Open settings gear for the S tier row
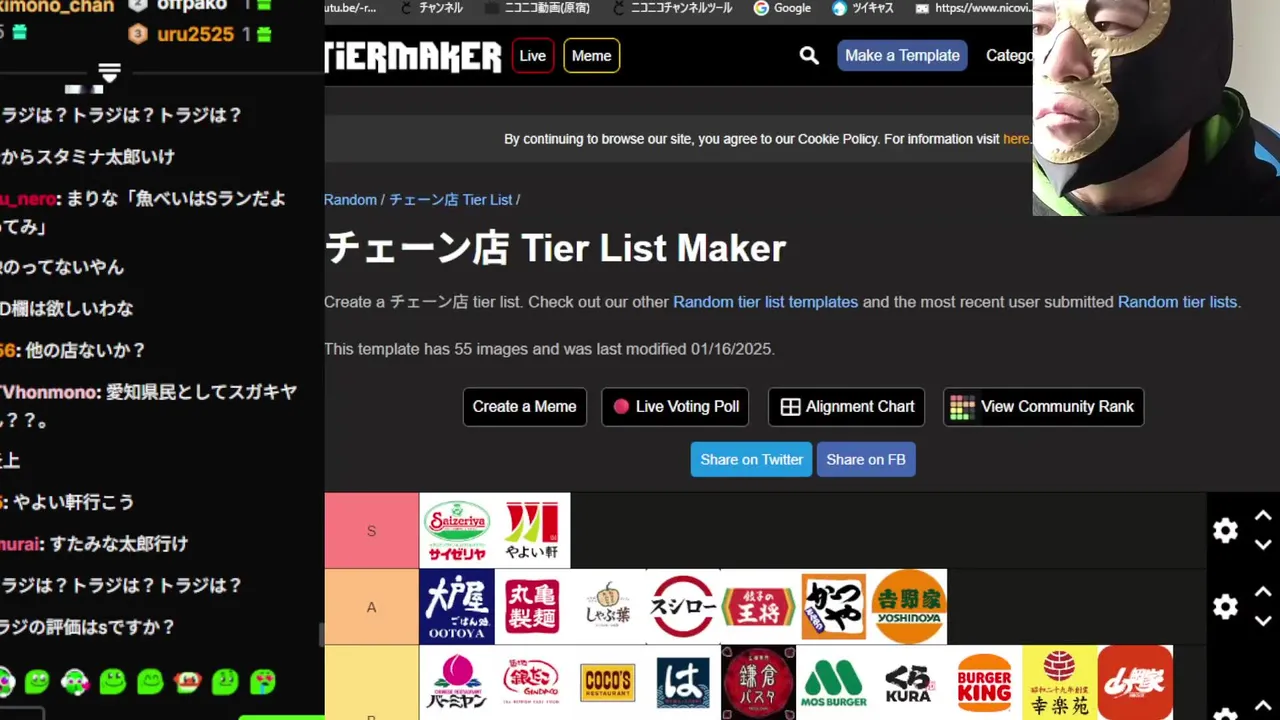 tap(1225, 531)
